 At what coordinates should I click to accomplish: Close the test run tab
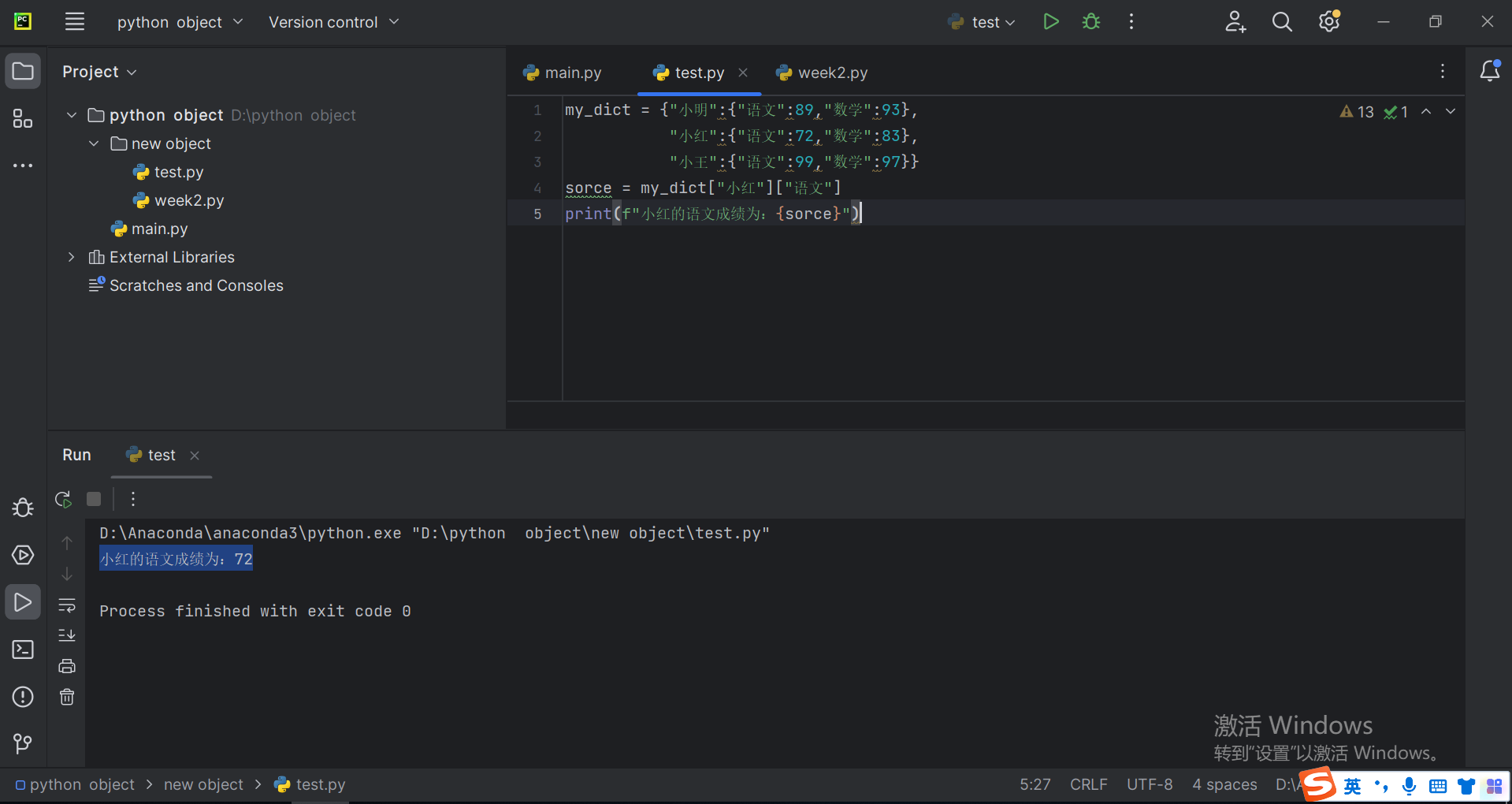coord(195,455)
